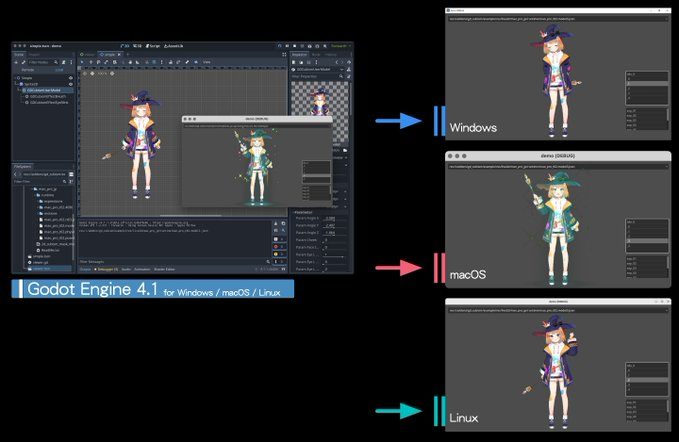Switch to the 3D workspace in Godot
Image resolution: width=679 pixels, height=442 pixels.
(137, 46)
